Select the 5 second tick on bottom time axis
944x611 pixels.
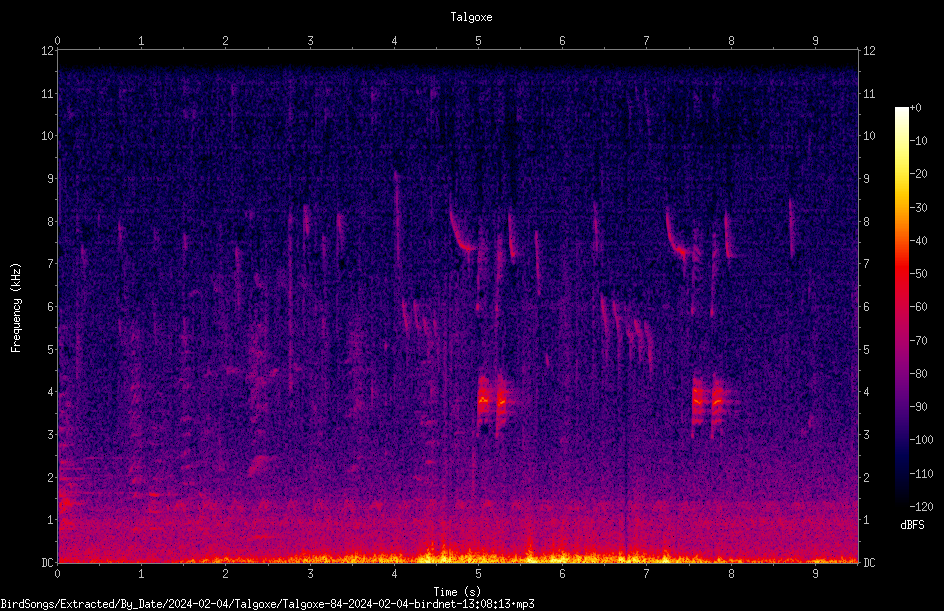click(479, 573)
